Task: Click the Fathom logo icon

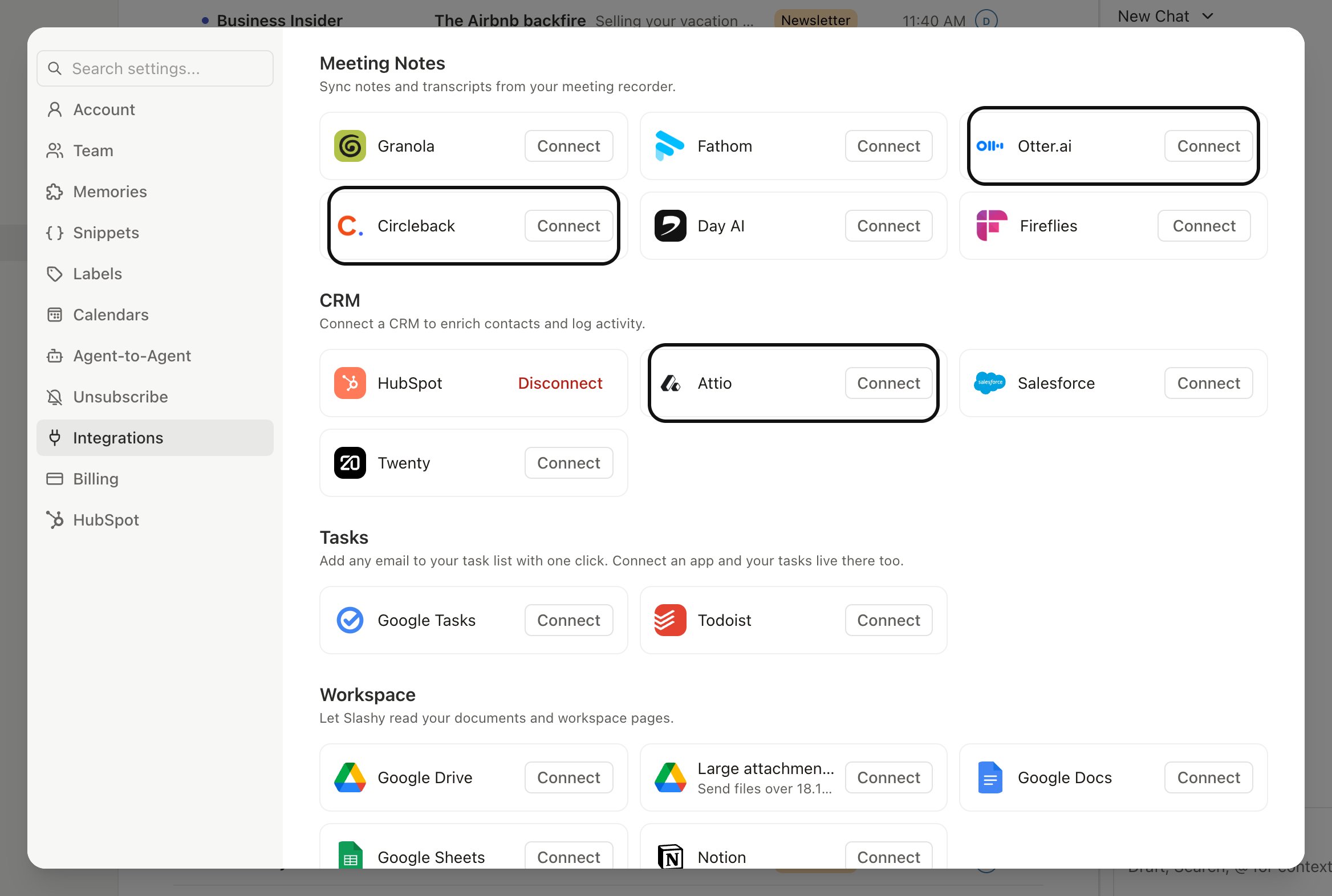Action: [669, 146]
